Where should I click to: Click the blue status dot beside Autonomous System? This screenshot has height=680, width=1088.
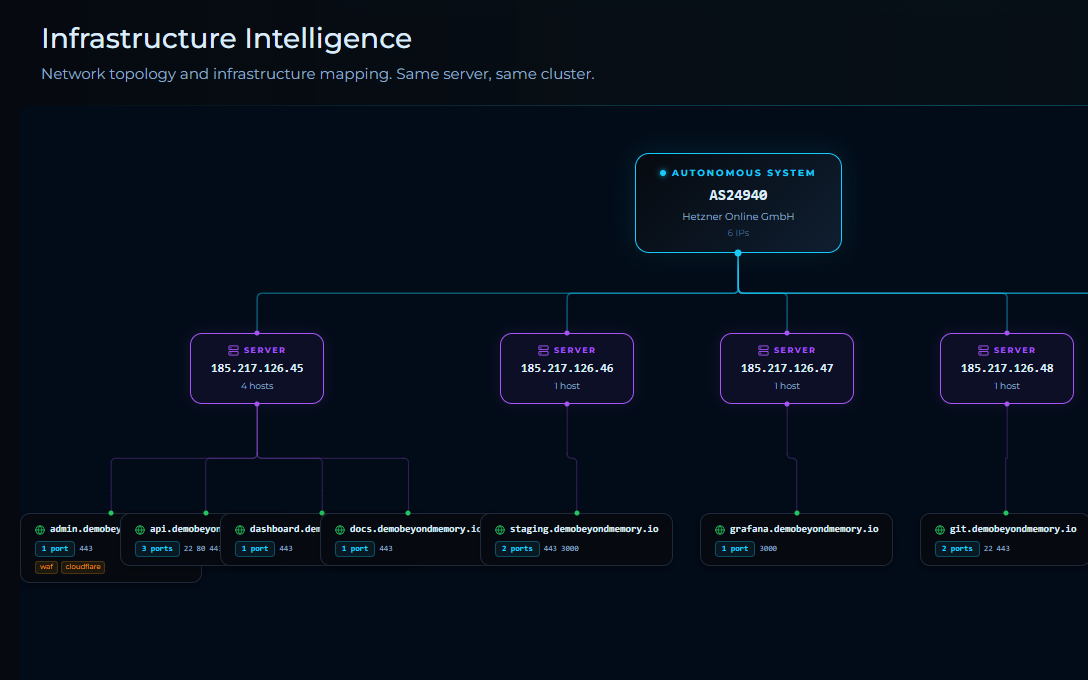coord(663,173)
